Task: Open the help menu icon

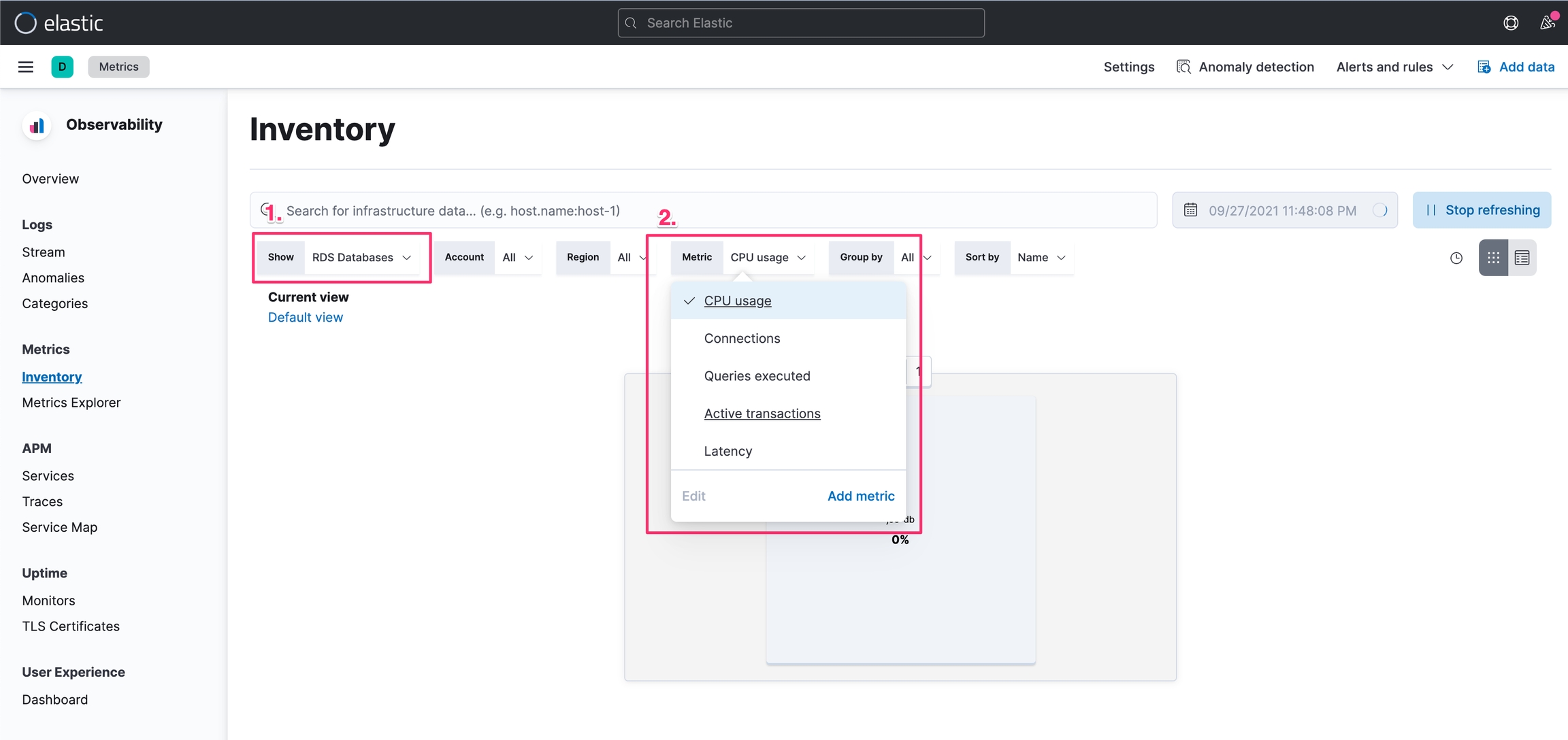Action: pyautogui.click(x=1510, y=23)
